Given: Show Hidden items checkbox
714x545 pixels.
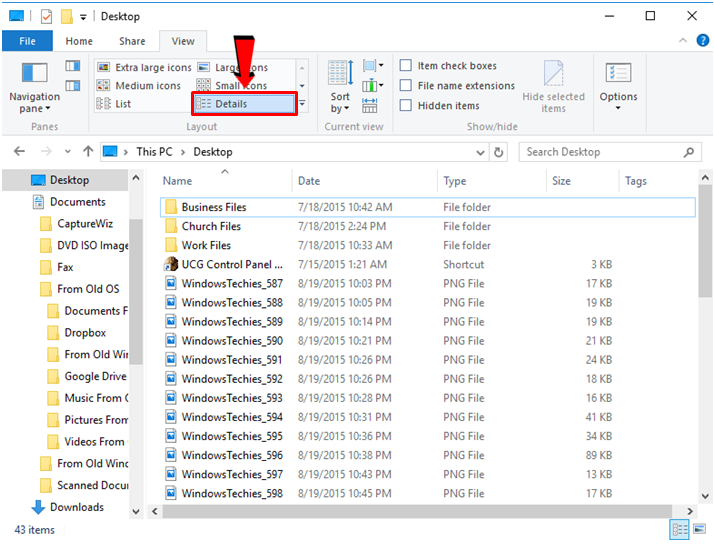Looking at the screenshot, I should [406, 106].
